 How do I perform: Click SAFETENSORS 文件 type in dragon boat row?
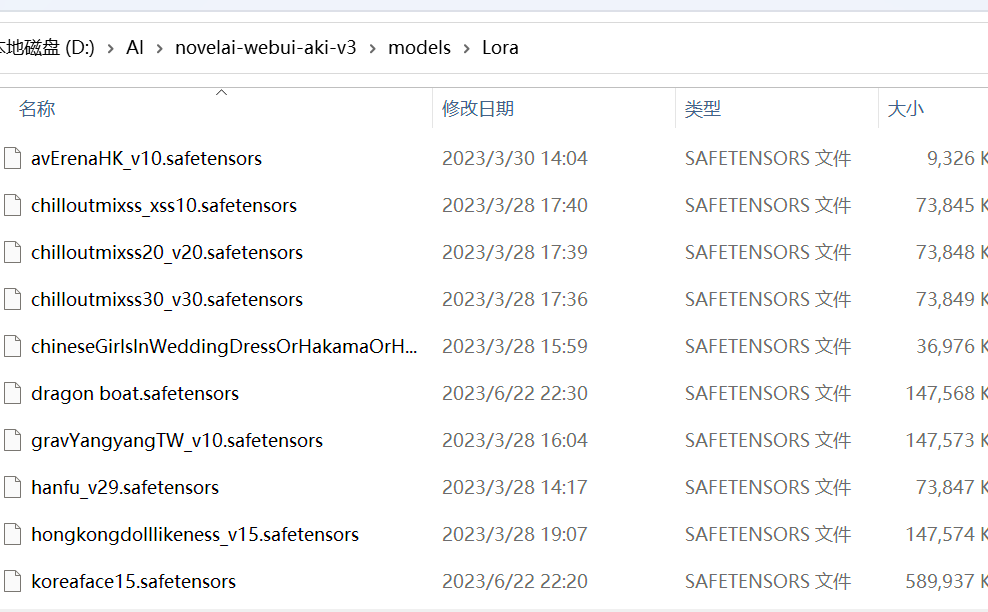(x=767, y=393)
